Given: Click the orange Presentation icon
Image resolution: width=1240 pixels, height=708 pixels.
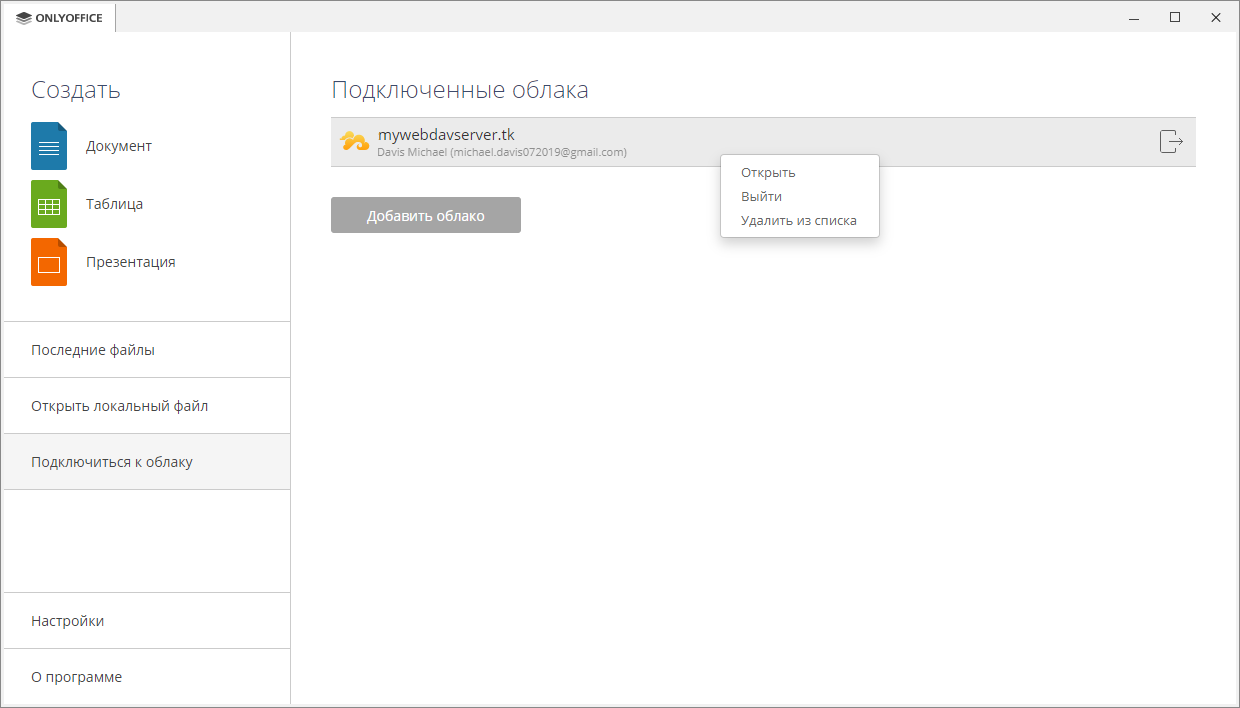Looking at the screenshot, I should (49, 262).
